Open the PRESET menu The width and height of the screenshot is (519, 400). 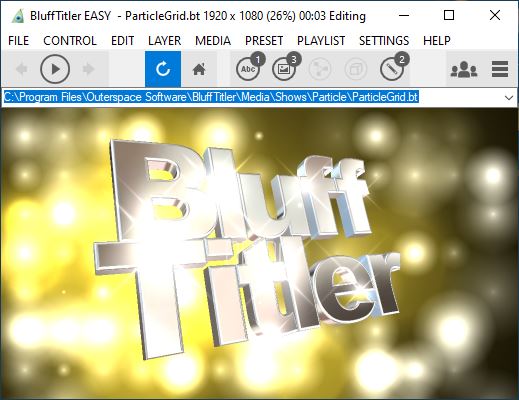coord(264,41)
